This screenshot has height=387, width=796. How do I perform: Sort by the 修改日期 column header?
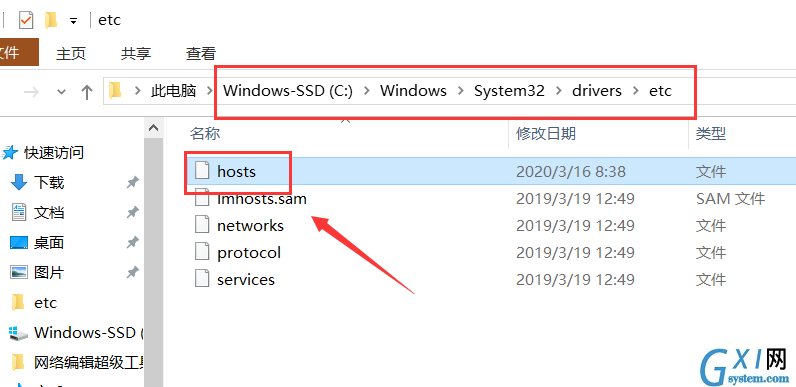pos(546,134)
